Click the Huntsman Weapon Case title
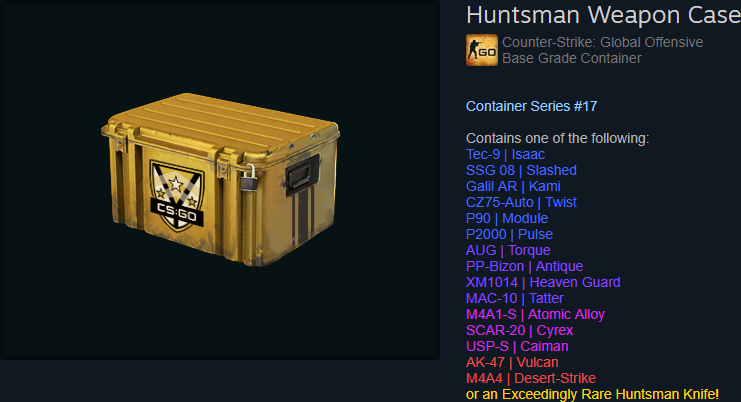The image size is (741, 402). pyautogui.click(x=603, y=15)
